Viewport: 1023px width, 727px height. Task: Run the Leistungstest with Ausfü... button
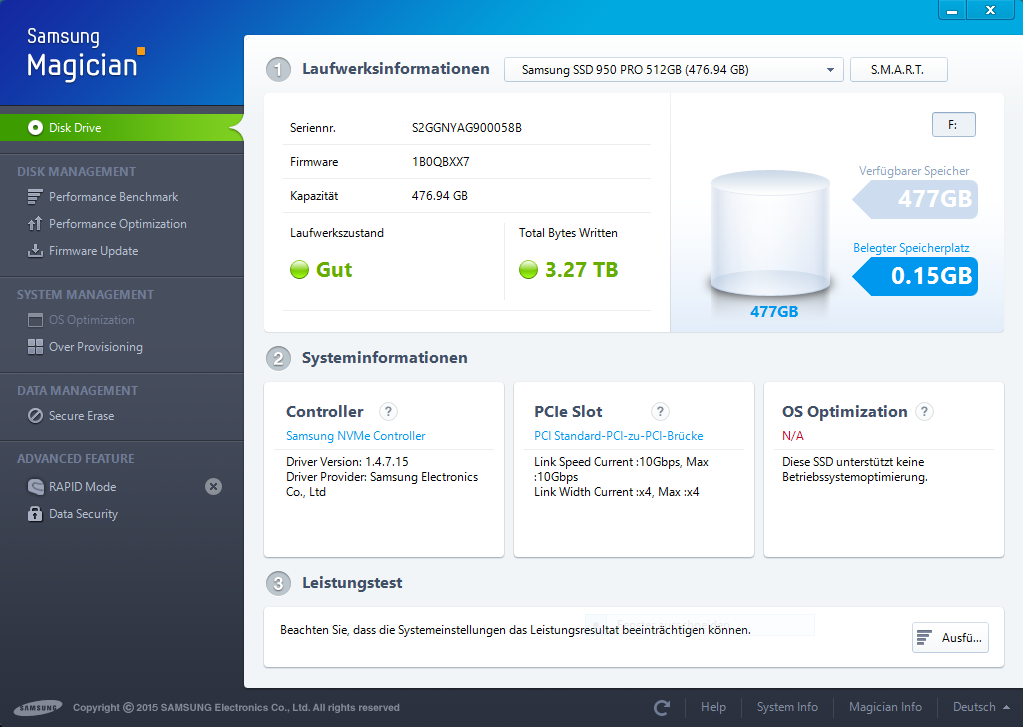click(x=950, y=638)
